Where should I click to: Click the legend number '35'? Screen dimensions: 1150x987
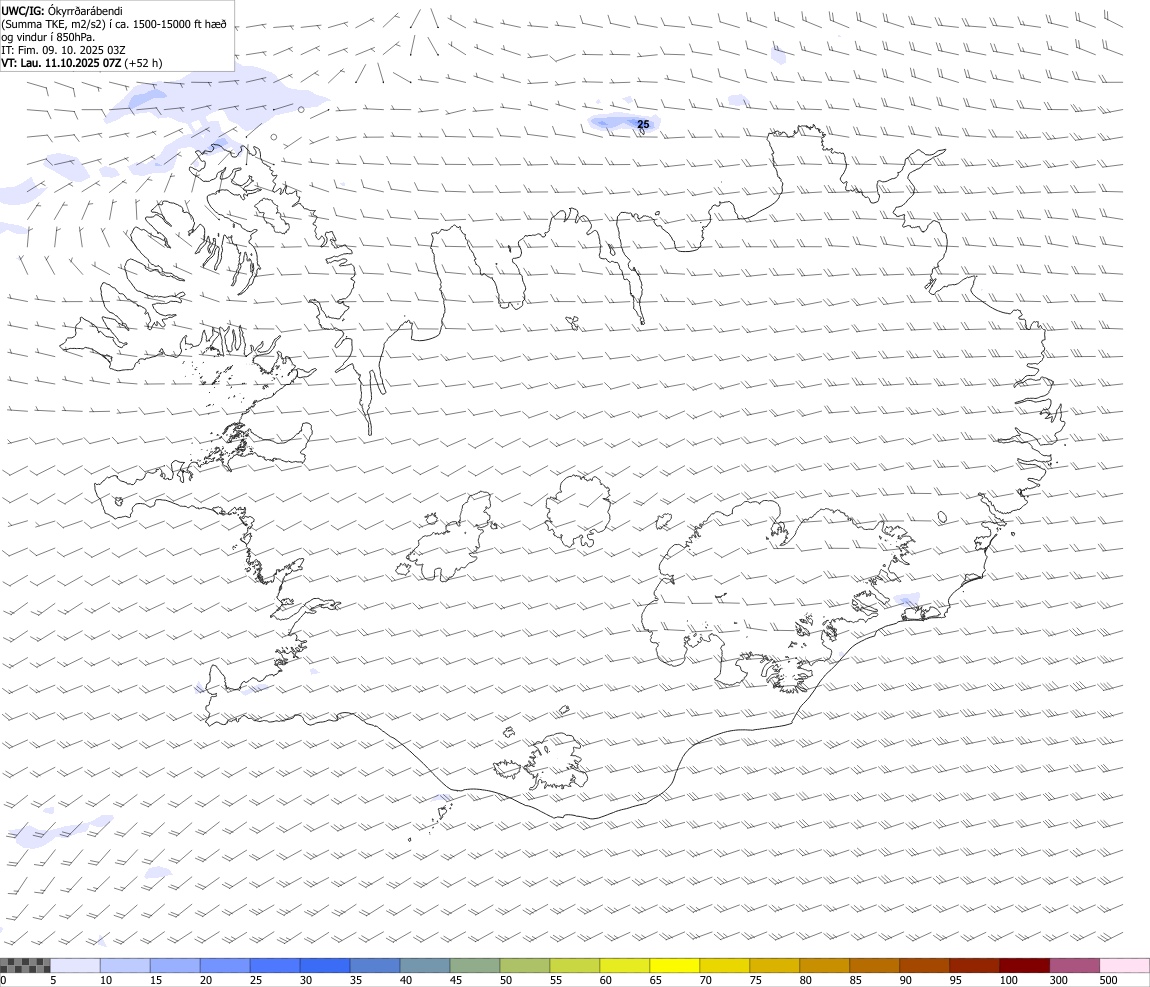click(356, 980)
